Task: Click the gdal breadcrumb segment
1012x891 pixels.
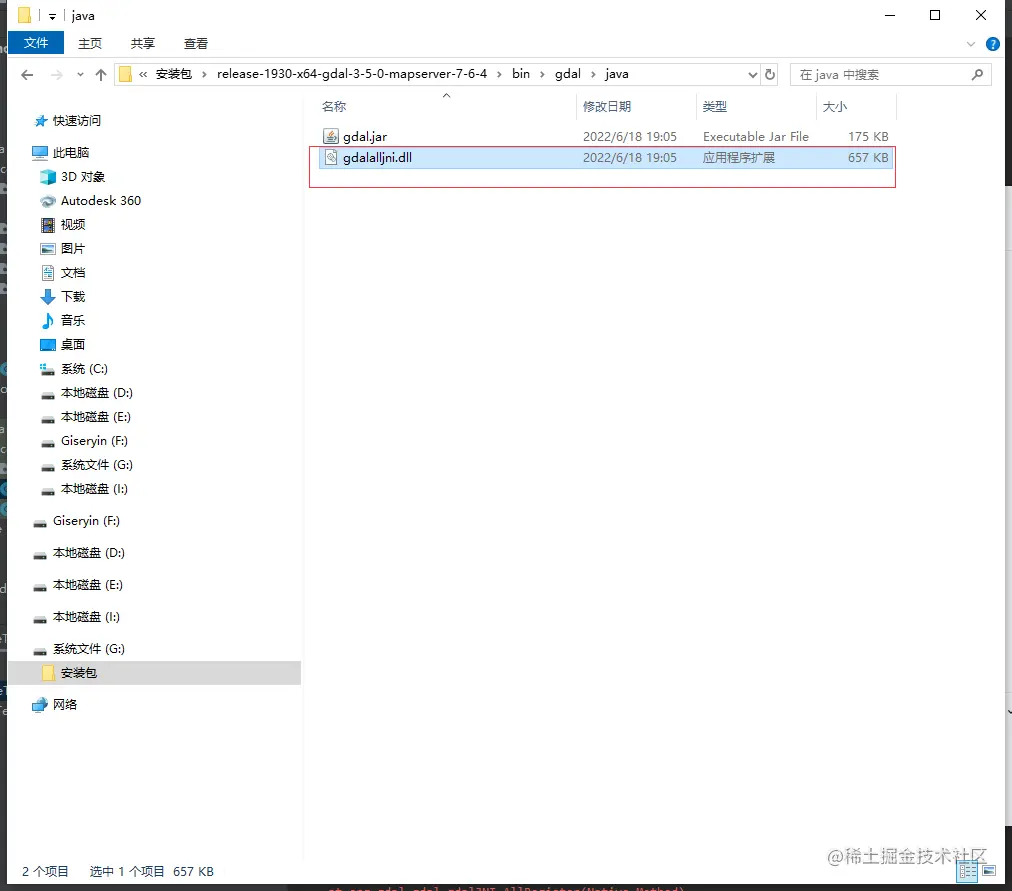Action: tap(568, 74)
